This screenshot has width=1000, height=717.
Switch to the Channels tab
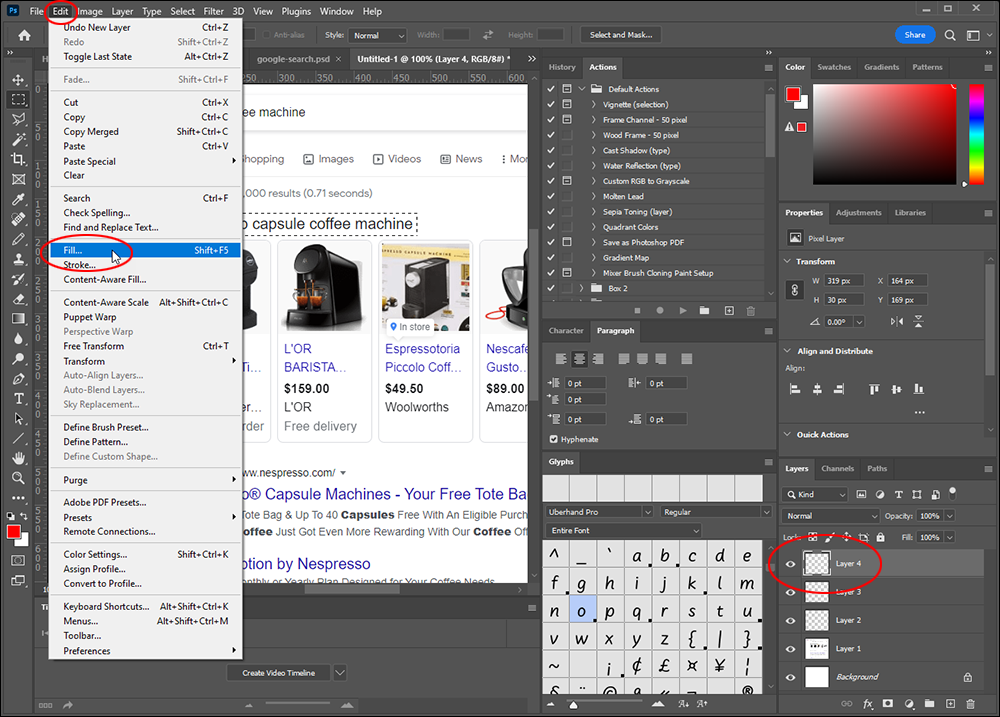click(x=837, y=468)
